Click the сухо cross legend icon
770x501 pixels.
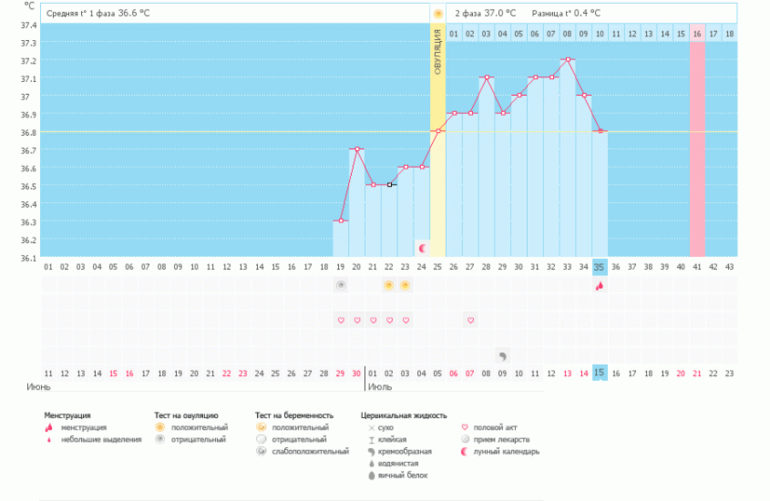pyautogui.click(x=371, y=428)
